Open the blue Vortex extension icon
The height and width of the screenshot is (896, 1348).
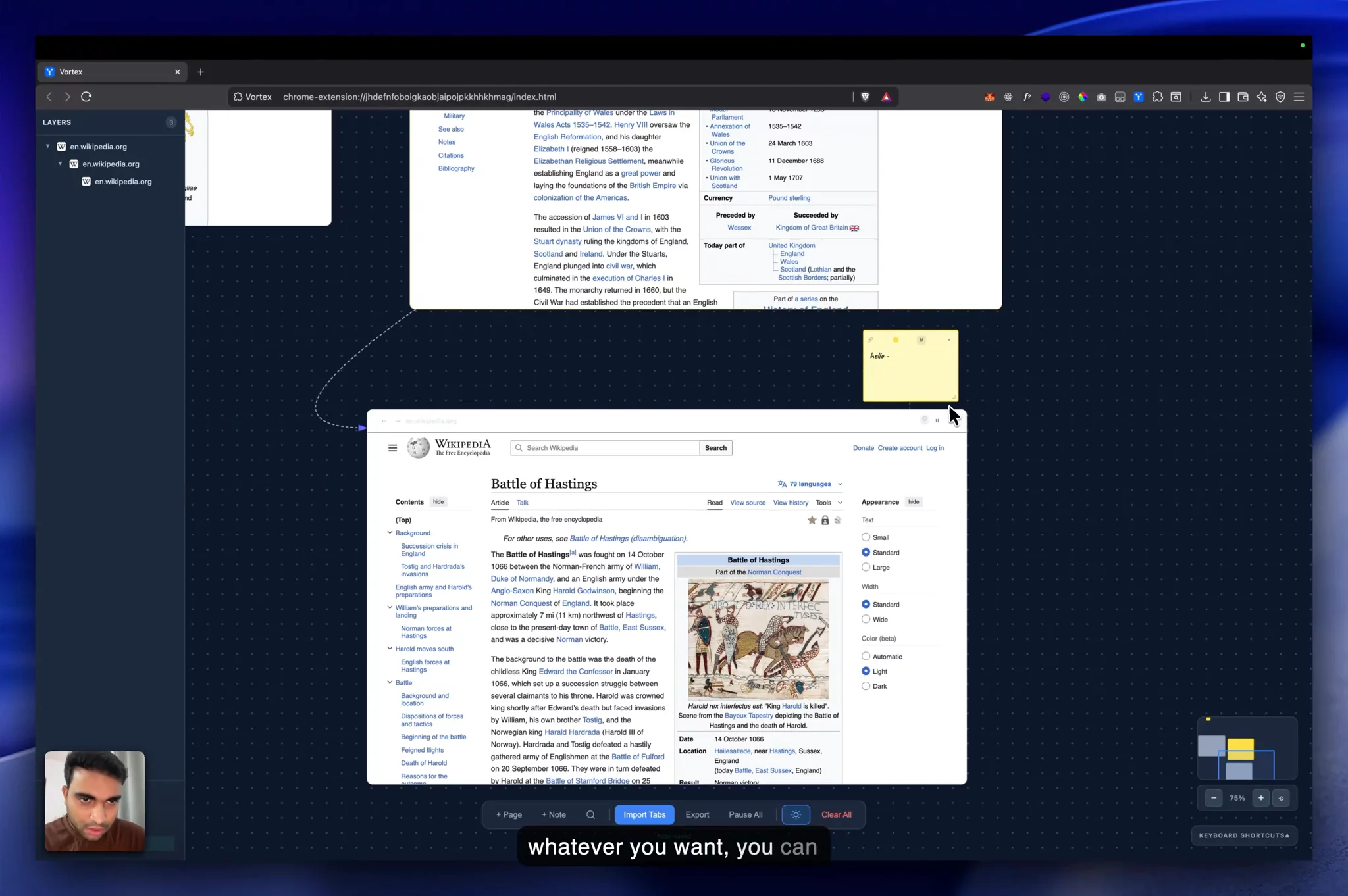[x=1139, y=97]
